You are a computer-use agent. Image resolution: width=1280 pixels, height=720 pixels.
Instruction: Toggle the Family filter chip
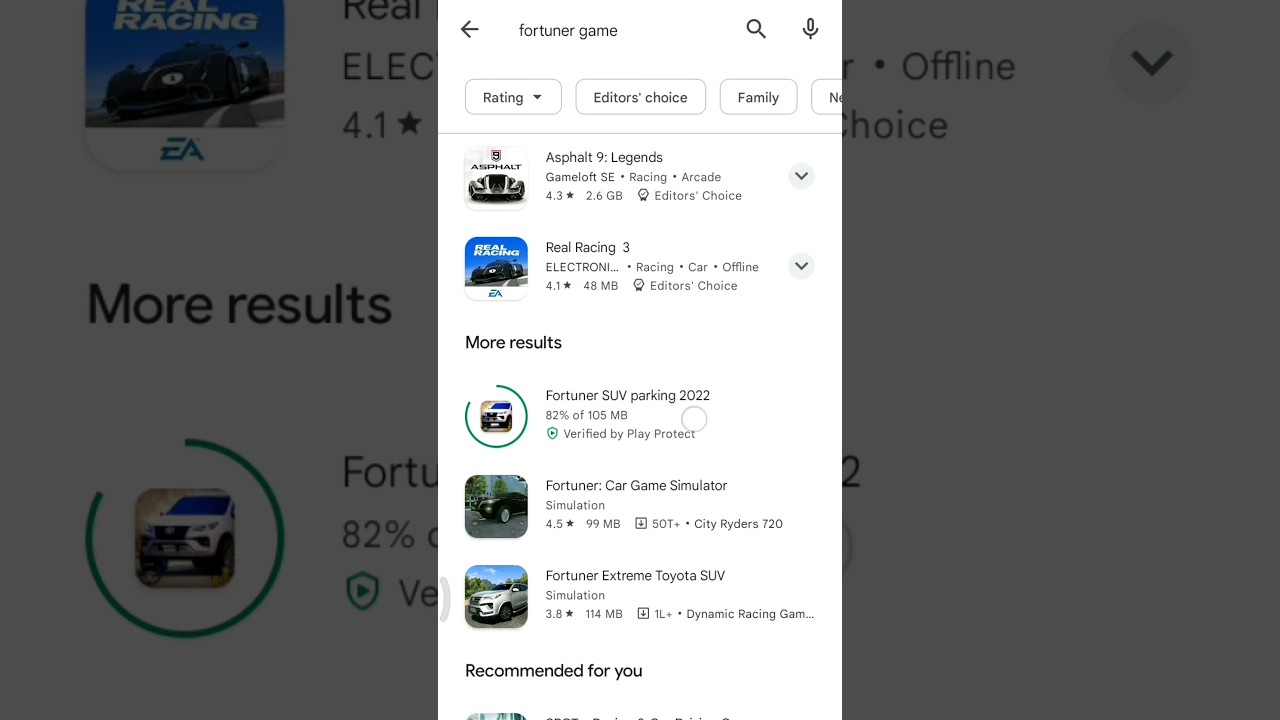pos(758,97)
